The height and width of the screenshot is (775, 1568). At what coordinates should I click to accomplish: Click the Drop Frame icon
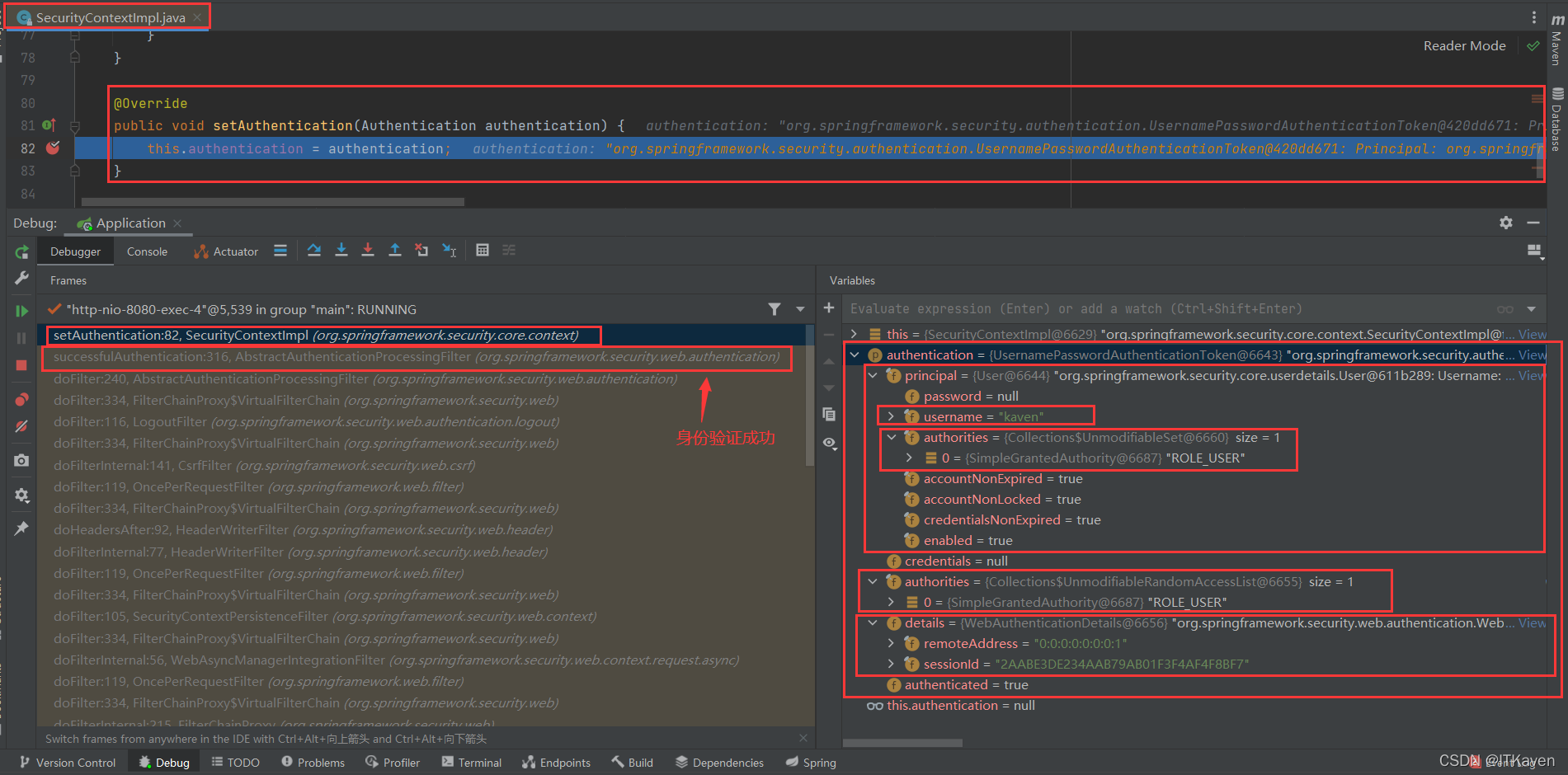(421, 250)
